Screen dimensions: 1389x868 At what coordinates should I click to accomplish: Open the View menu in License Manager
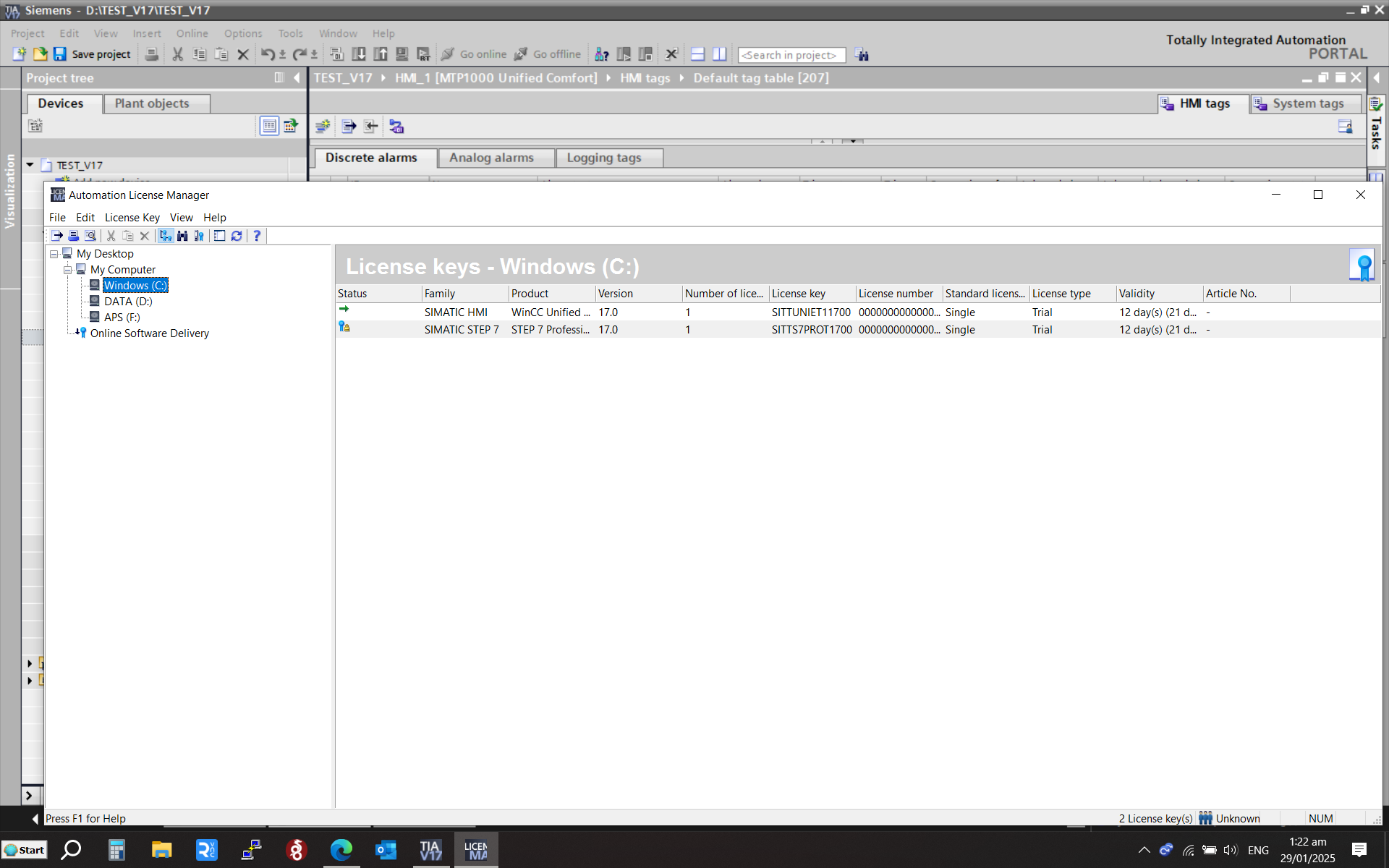(x=181, y=218)
